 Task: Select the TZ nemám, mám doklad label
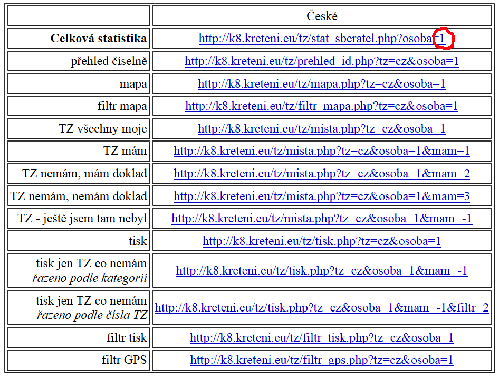85,173
